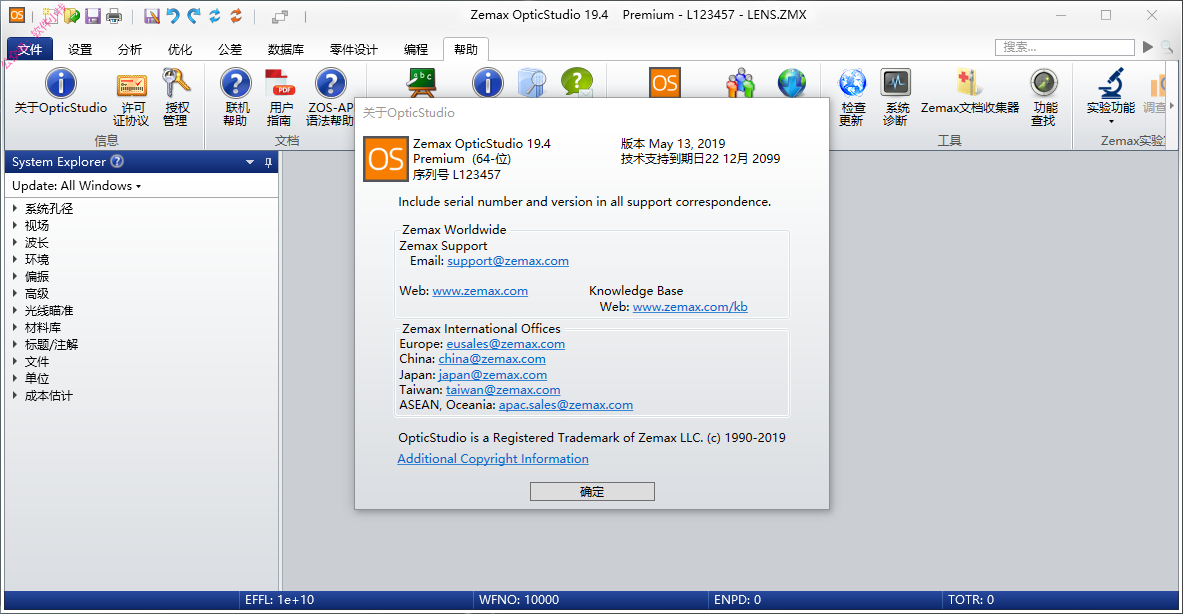Click the orange Update All refresh icon

tap(236, 16)
